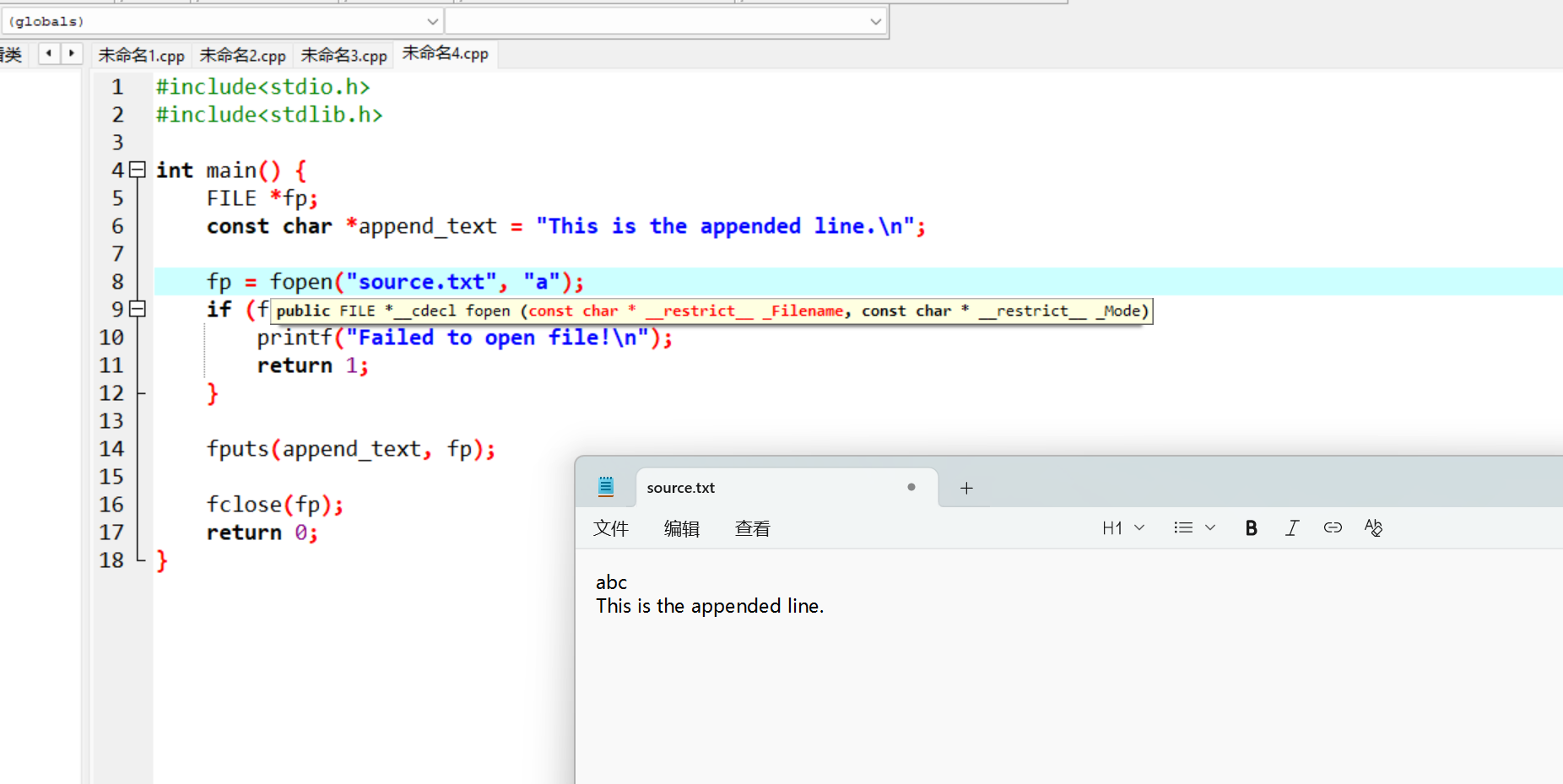Viewport: 1563px width, 784px height.
Task: Click the "return 1;" statement
Action: click(x=313, y=365)
